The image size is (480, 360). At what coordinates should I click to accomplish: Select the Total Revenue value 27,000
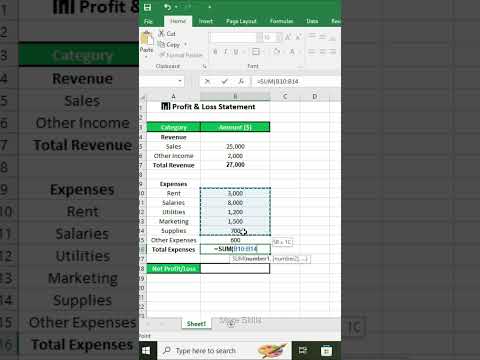tap(235, 165)
